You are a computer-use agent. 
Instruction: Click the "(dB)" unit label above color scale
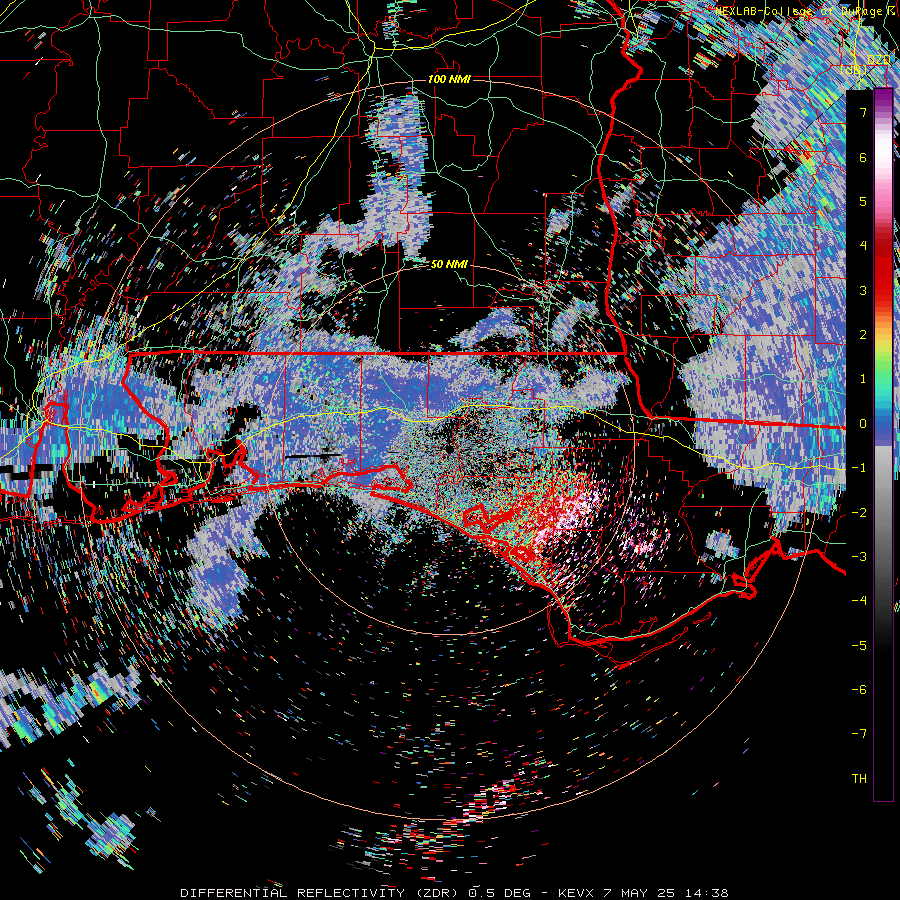pos(854,69)
